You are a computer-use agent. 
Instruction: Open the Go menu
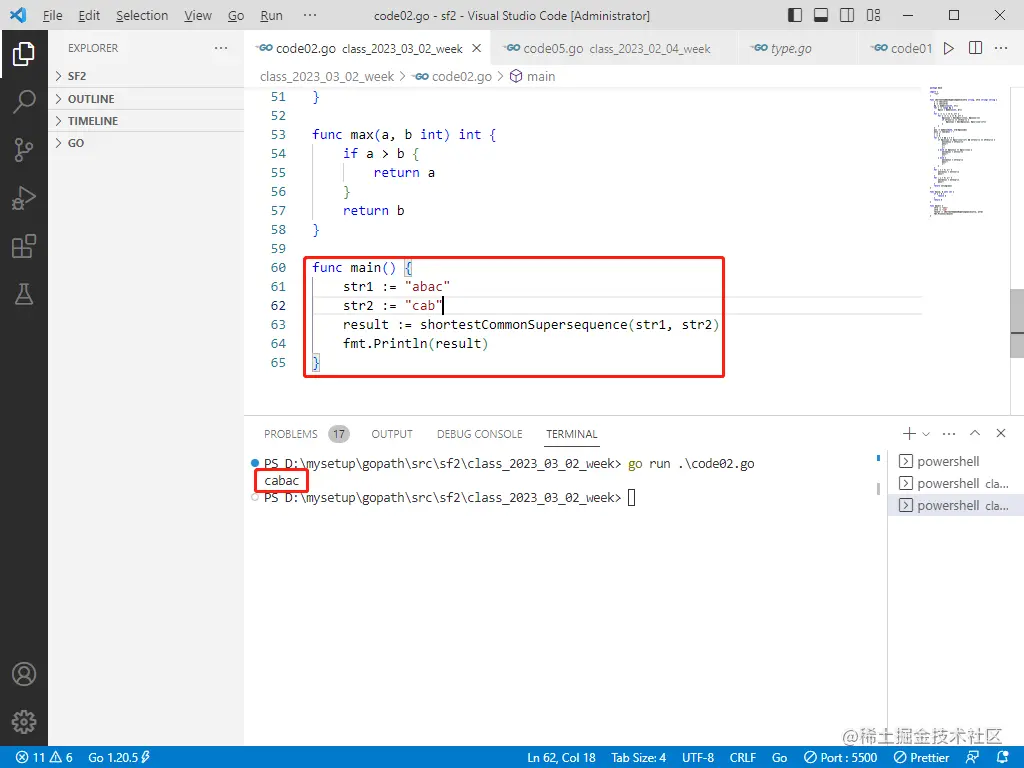click(236, 15)
